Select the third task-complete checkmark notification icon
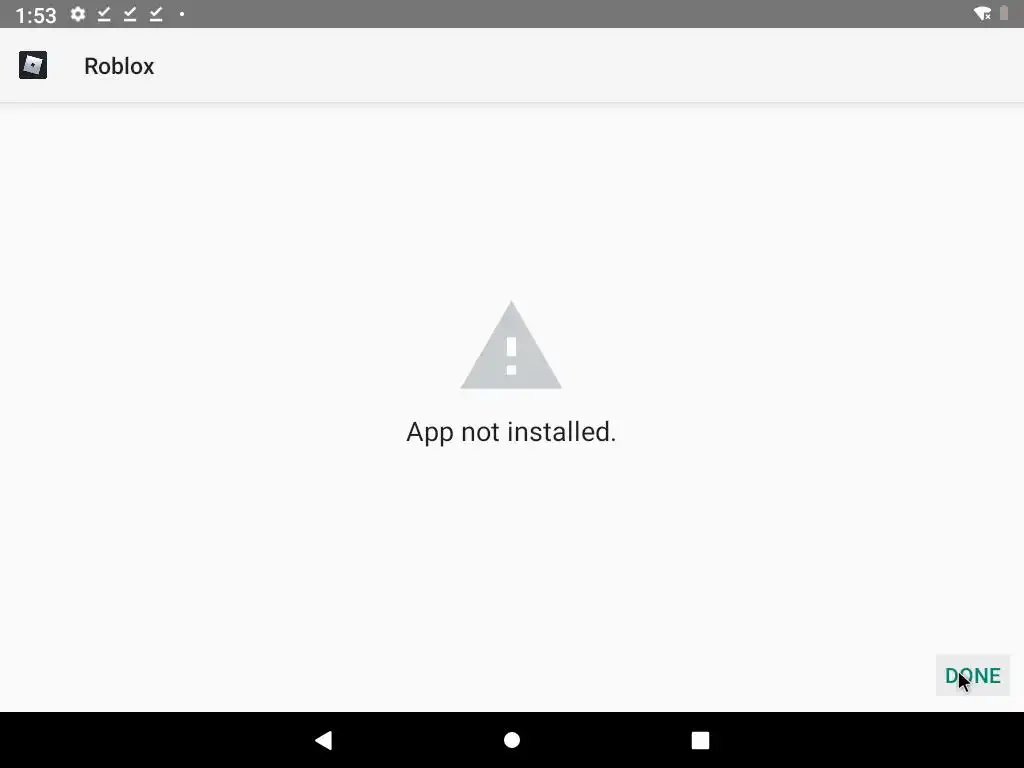The height and width of the screenshot is (768, 1024). pos(155,14)
